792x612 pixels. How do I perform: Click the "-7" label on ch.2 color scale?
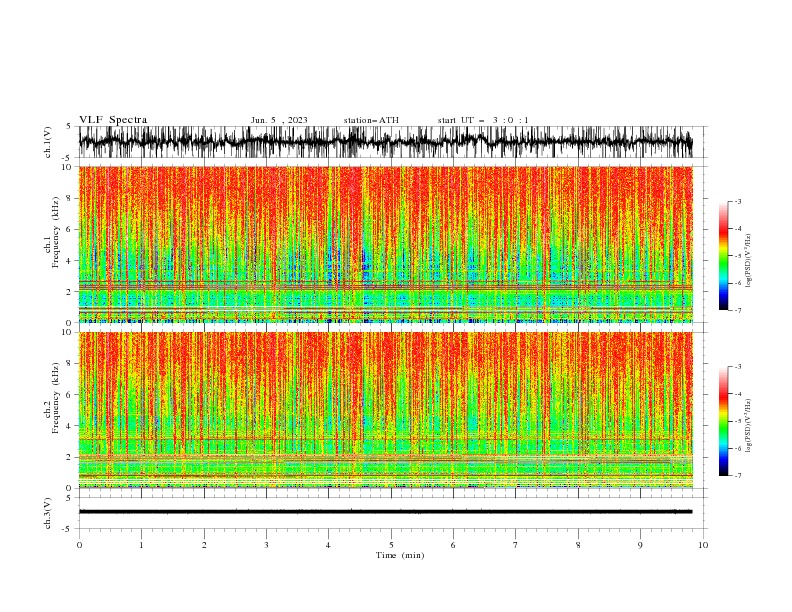(x=738, y=476)
